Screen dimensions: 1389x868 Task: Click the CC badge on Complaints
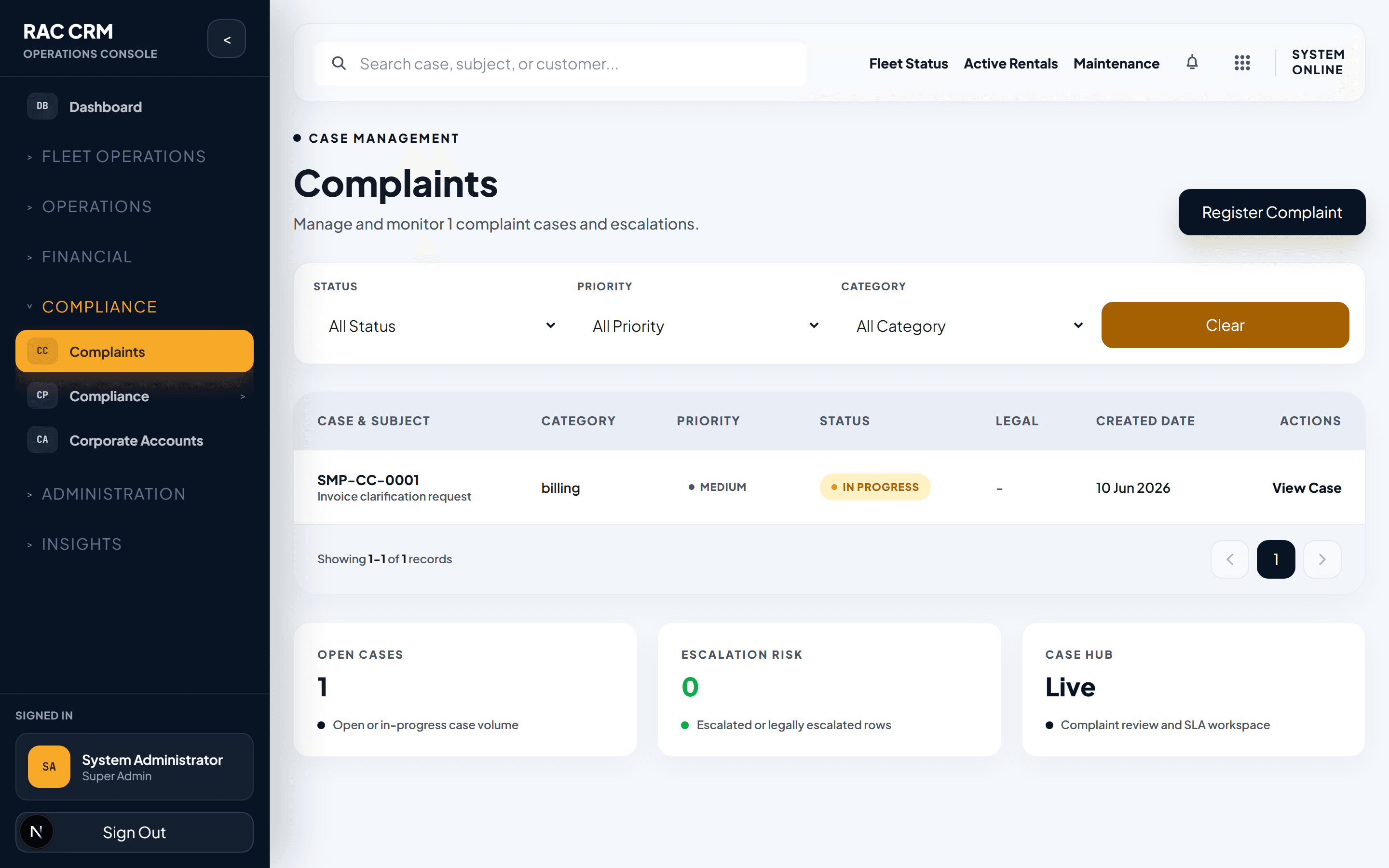42,352
